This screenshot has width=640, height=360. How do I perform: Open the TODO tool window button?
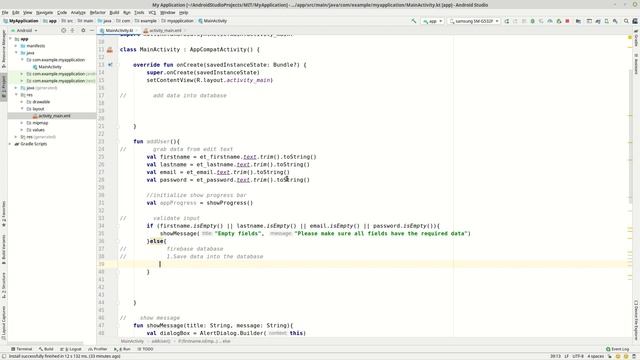pyautogui.click(x=145, y=349)
